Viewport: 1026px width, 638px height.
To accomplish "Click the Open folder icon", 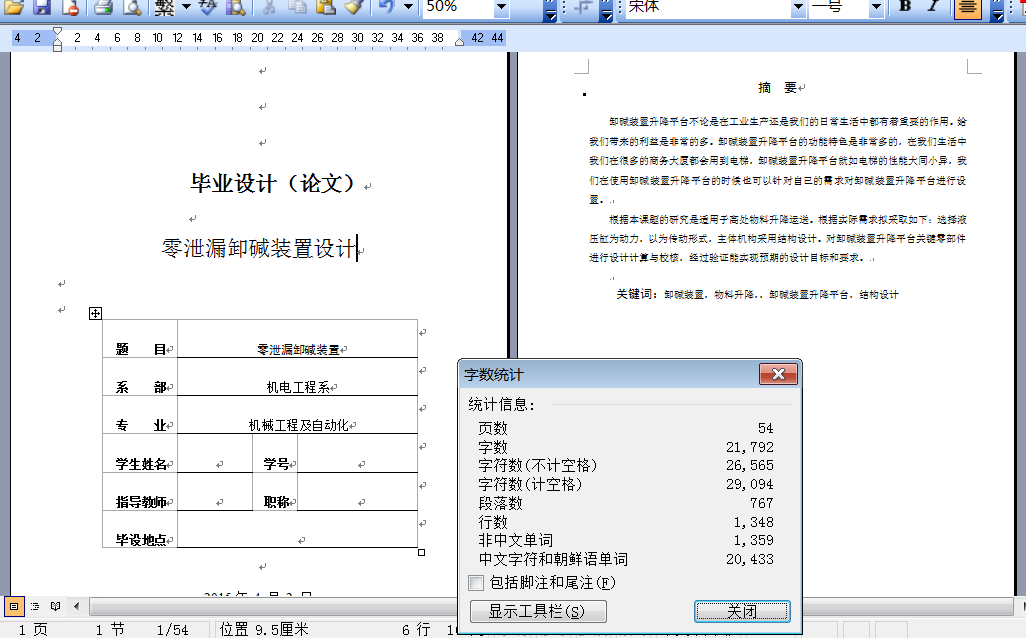I will click(x=14, y=7).
